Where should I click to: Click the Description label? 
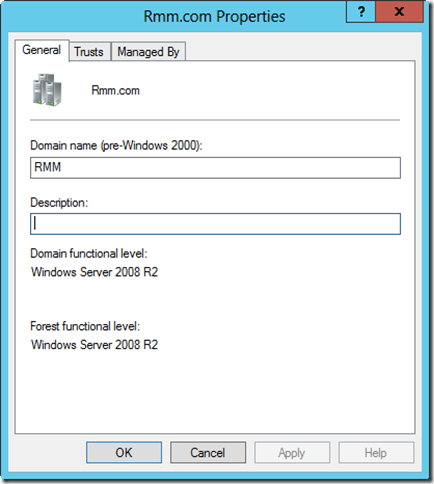(59, 203)
